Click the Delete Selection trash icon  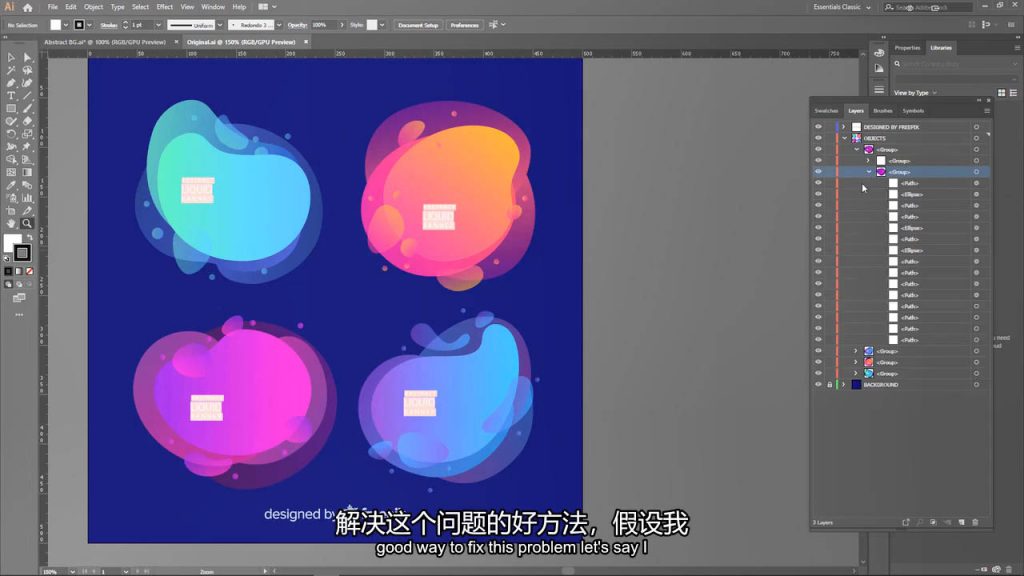tap(975, 522)
